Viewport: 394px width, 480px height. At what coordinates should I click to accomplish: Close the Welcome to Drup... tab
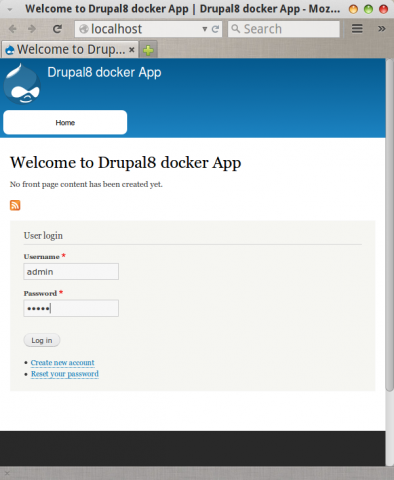(132, 50)
